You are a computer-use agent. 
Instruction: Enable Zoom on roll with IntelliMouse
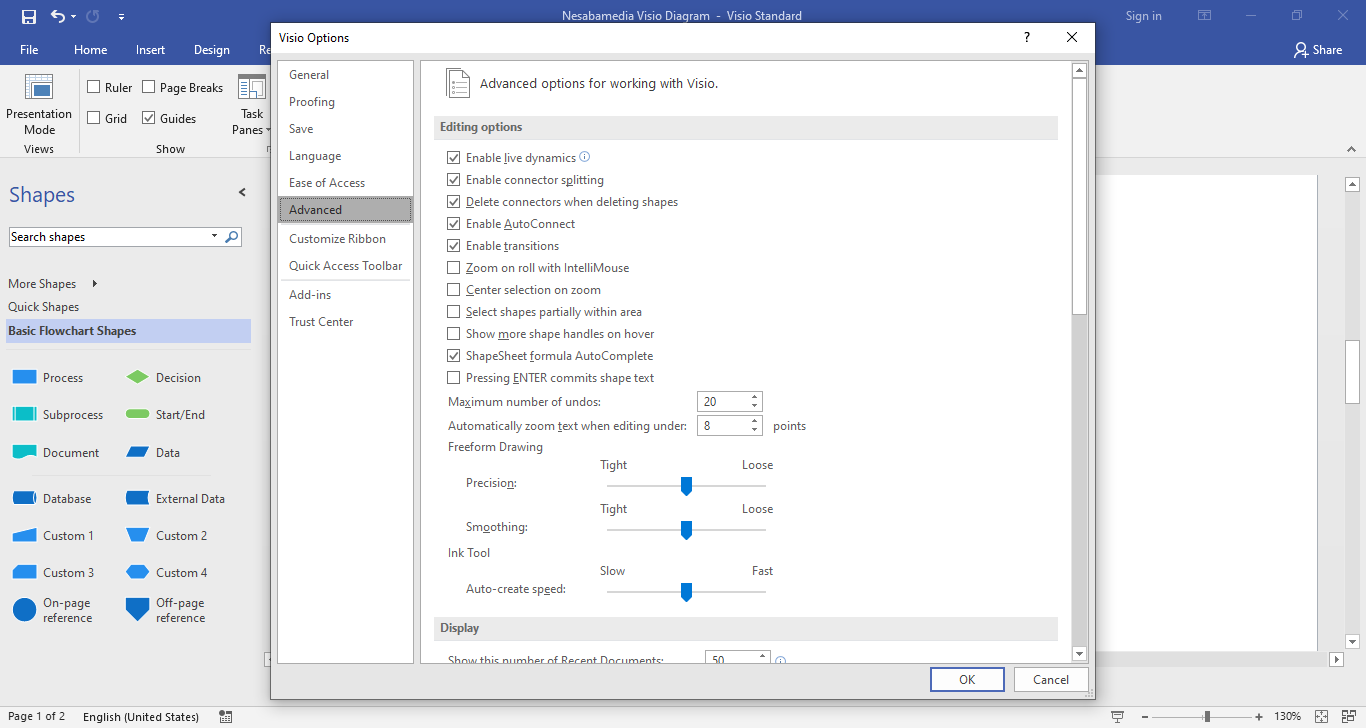click(x=454, y=268)
